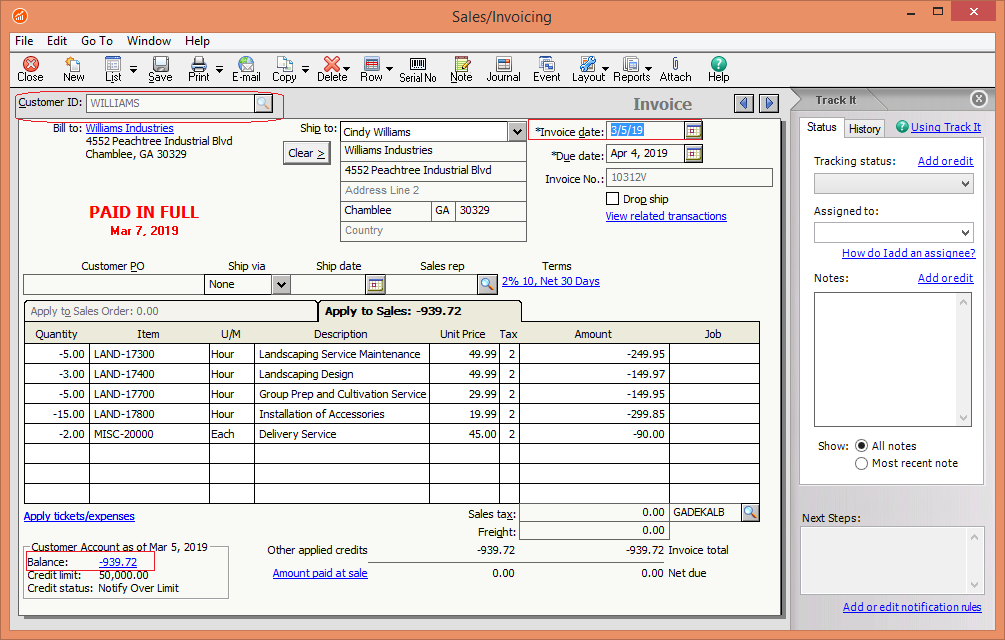Open the 2% 10, Net 30 Days terms link

coord(551,281)
